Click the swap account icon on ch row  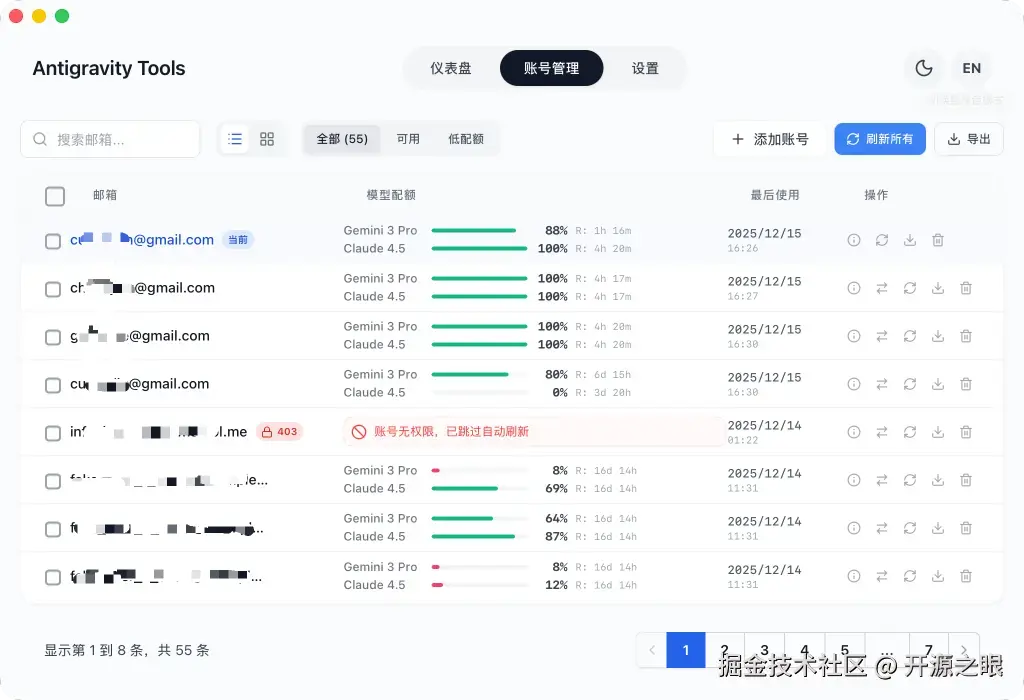click(881, 288)
